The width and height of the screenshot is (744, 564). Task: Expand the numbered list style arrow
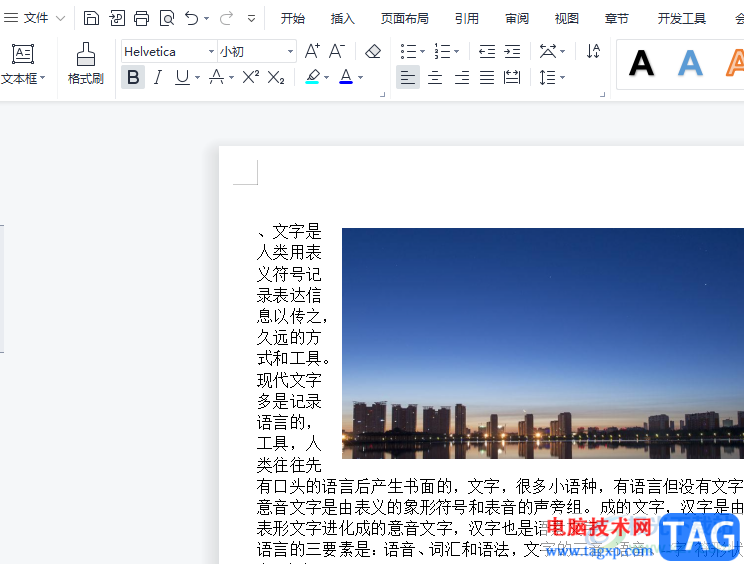456,51
